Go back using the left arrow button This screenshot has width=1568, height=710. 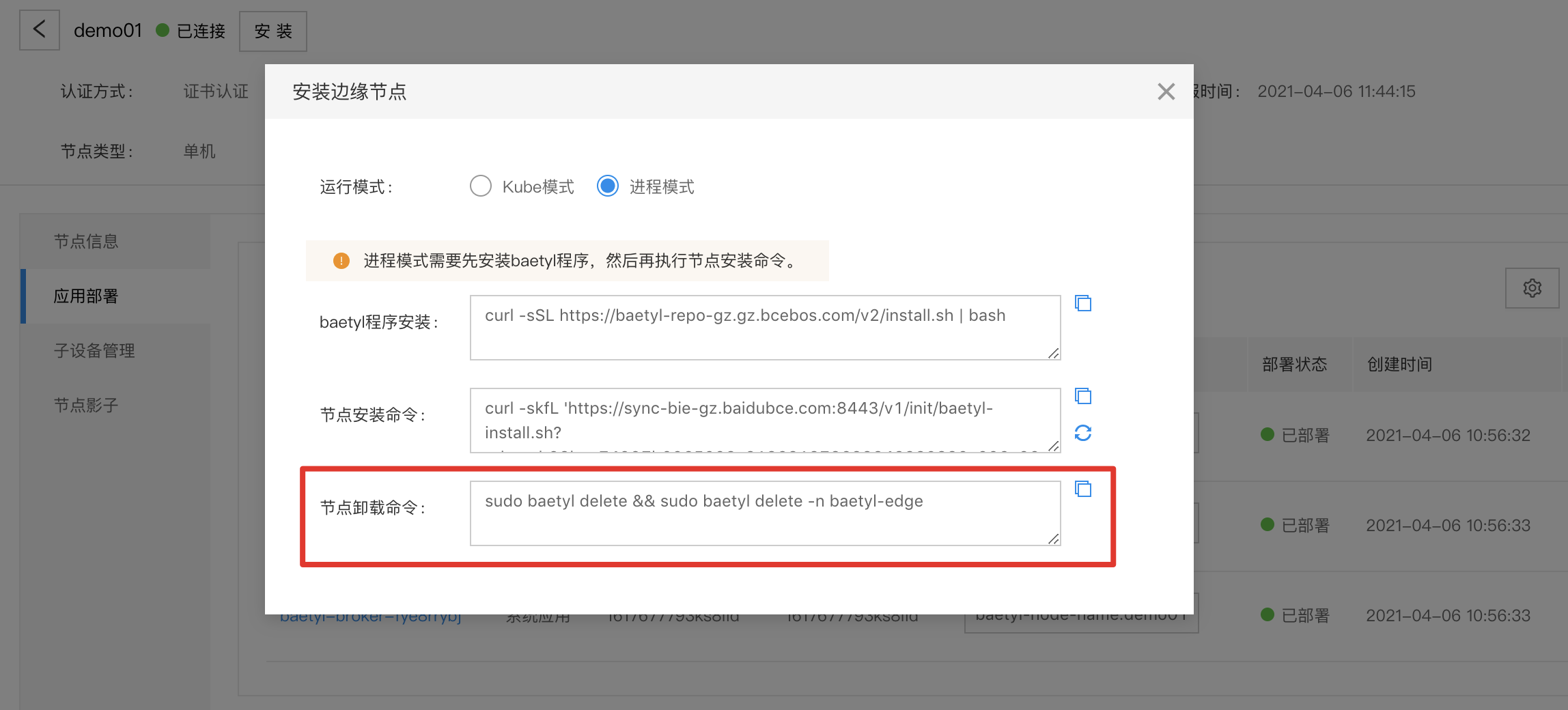(39, 30)
